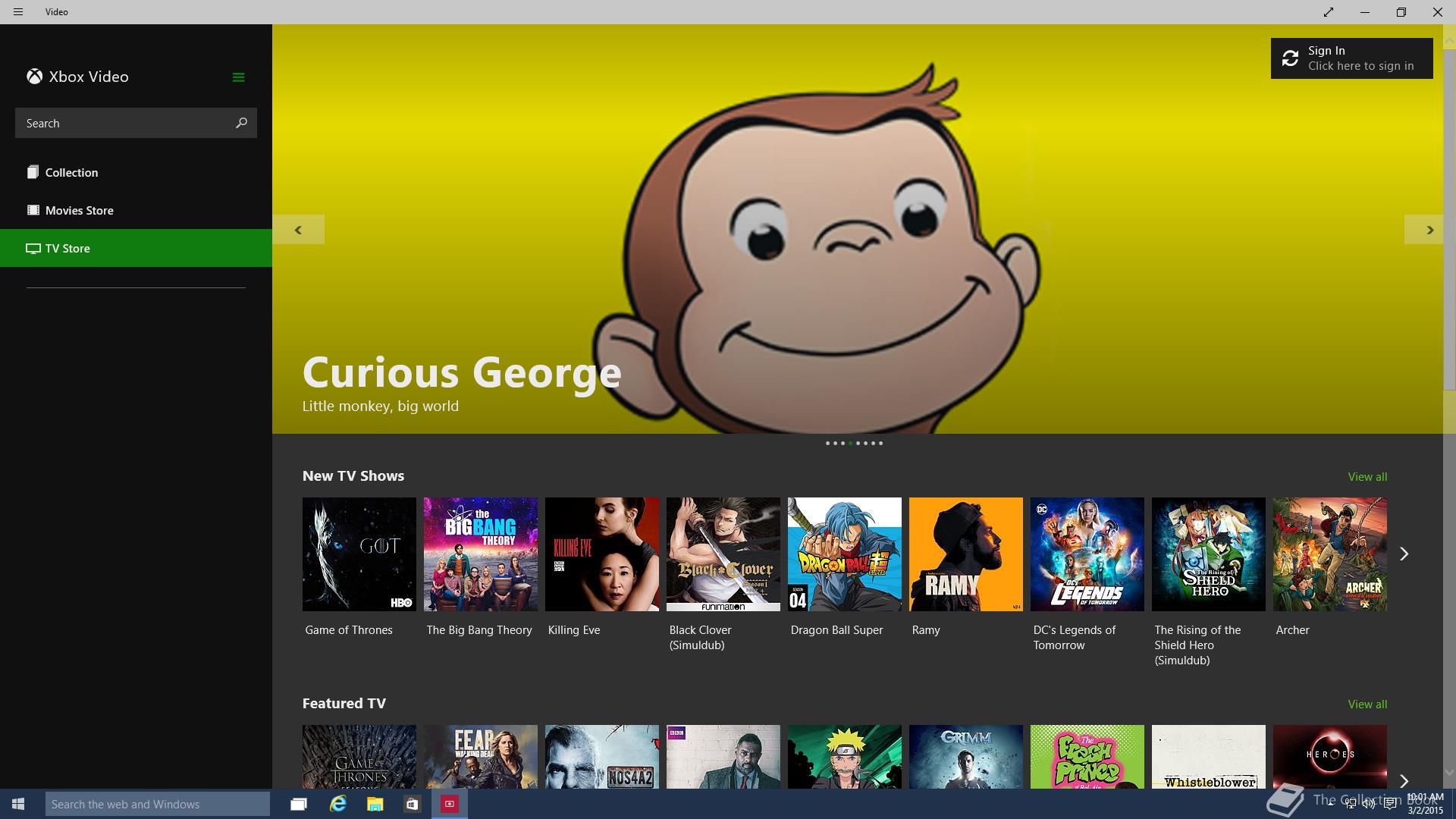Open volume control in system tray

click(x=1369, y=804)
